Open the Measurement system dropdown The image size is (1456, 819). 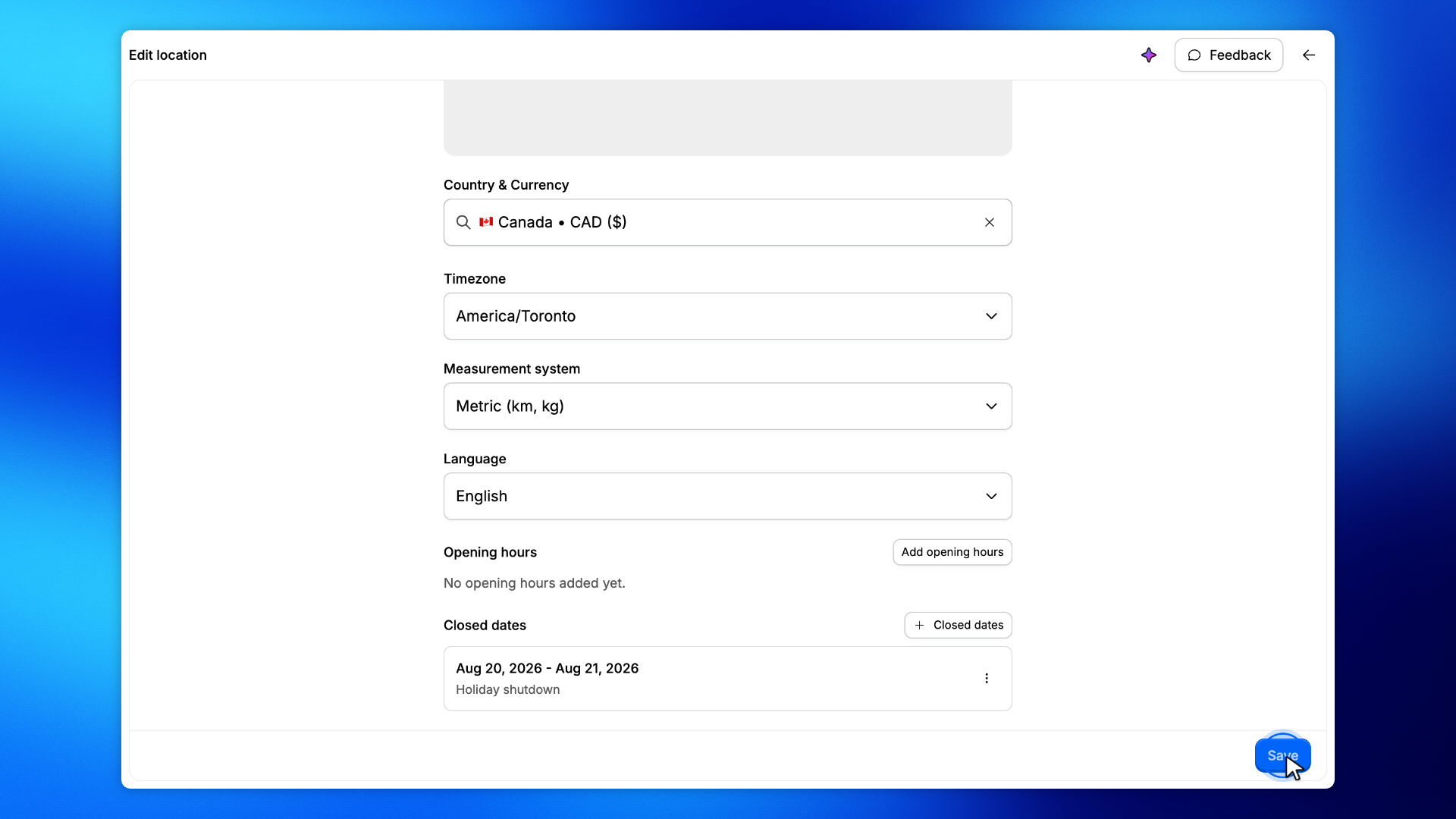(x=727, y=406)
